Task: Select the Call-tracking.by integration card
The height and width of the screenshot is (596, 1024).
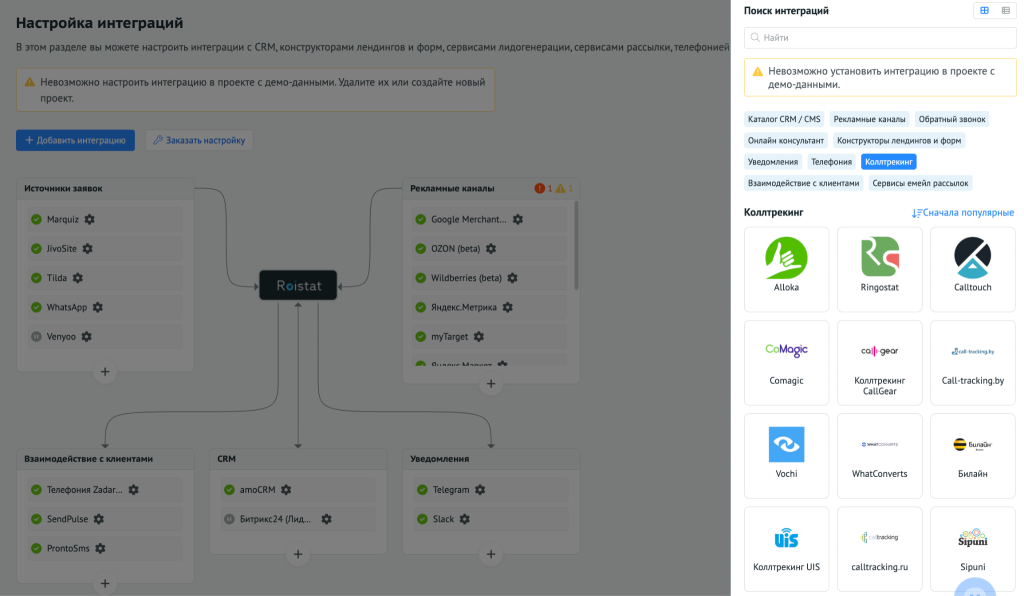Action: [972, 363]
